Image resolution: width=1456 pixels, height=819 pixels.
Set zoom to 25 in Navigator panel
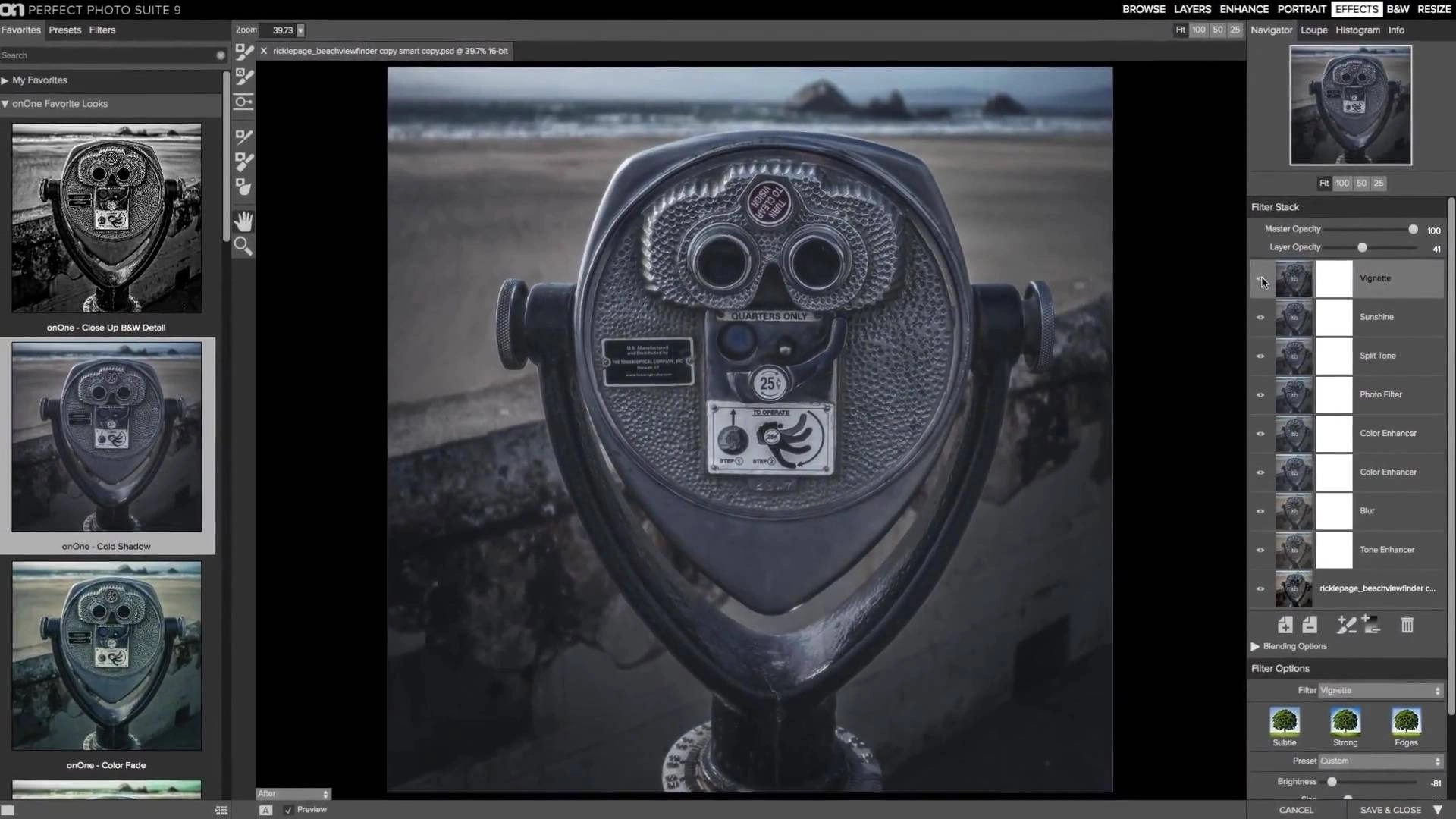1379,184
